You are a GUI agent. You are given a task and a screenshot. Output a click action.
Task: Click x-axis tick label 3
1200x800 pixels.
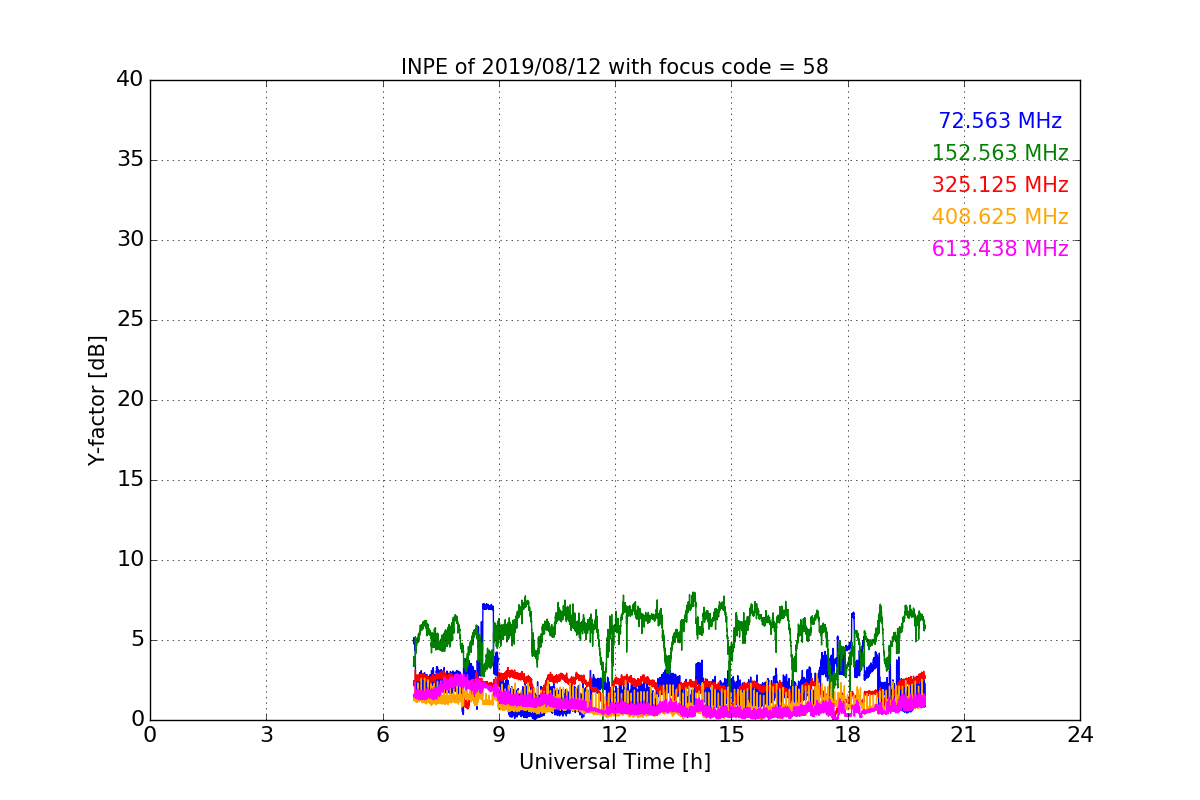266,735
